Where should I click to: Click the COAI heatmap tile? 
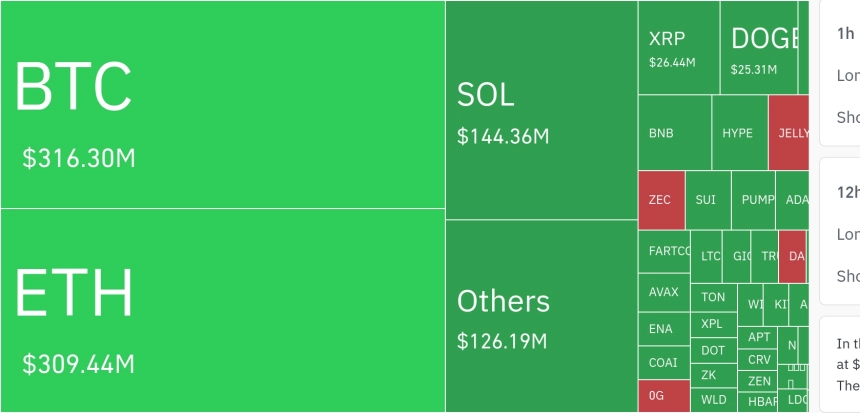[x=664, y=363]
